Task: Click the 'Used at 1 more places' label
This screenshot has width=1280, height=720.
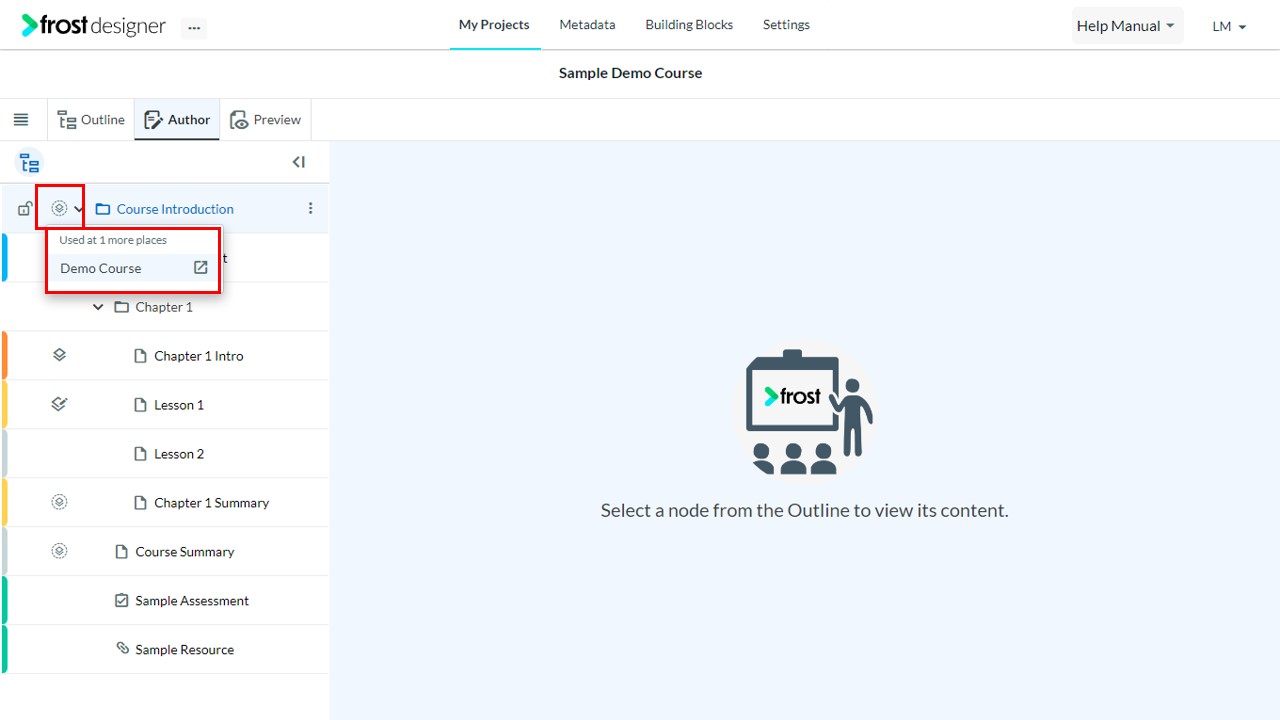Action: 113,240
